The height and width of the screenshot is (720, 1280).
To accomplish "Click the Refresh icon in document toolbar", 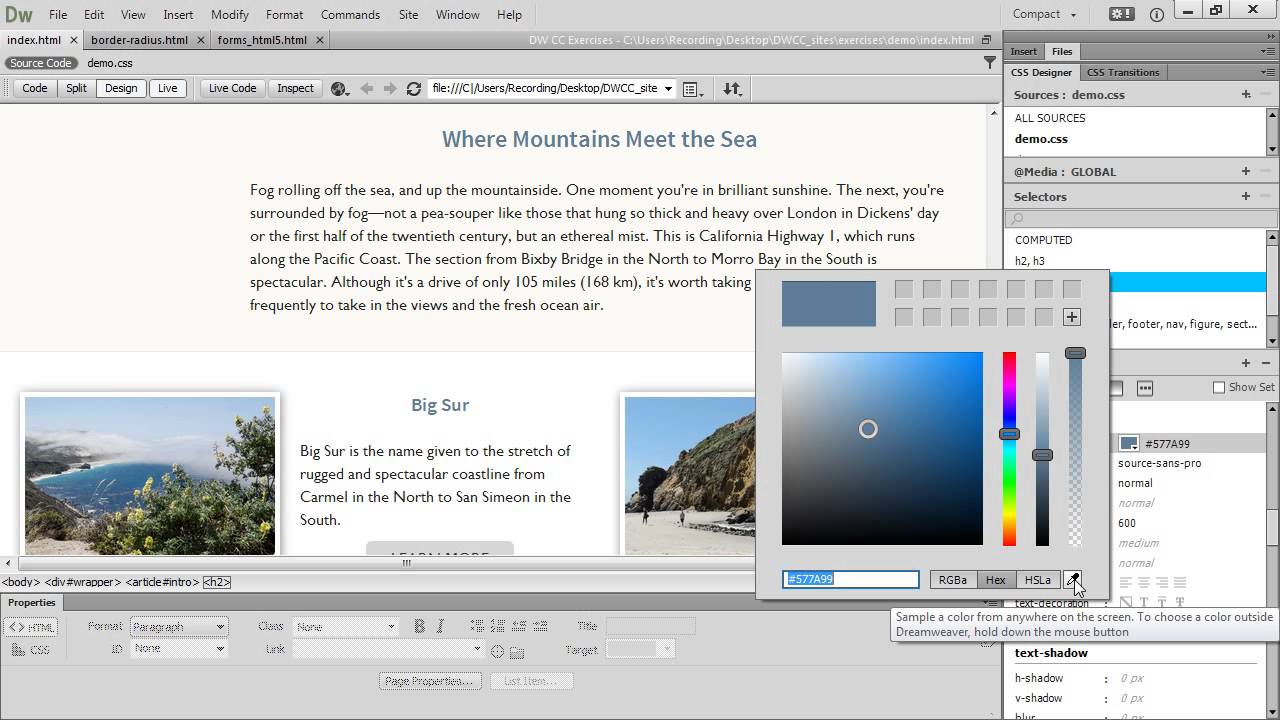I will 414,88.
